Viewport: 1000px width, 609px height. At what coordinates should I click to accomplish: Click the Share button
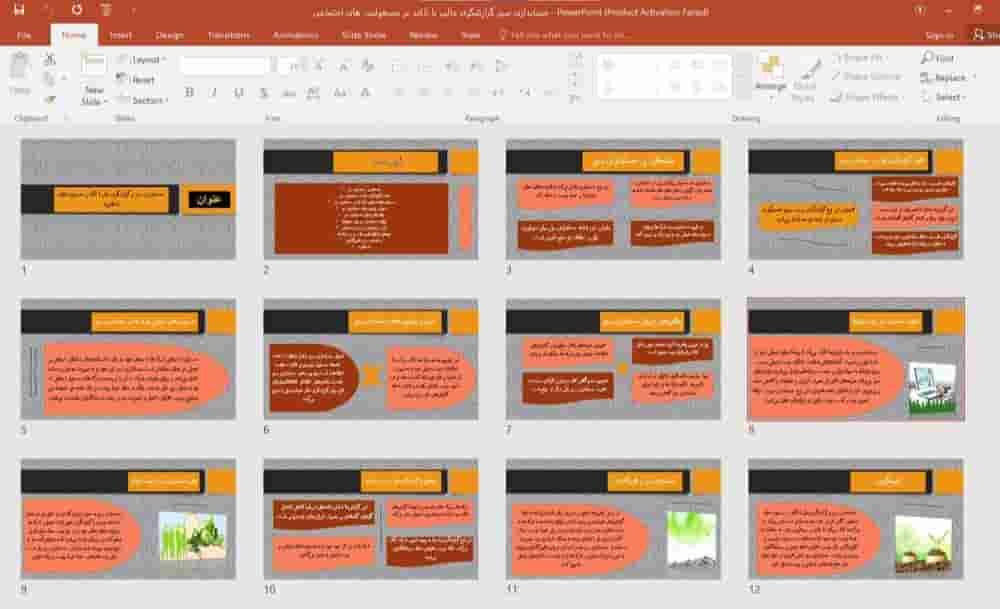pos(984,35)
